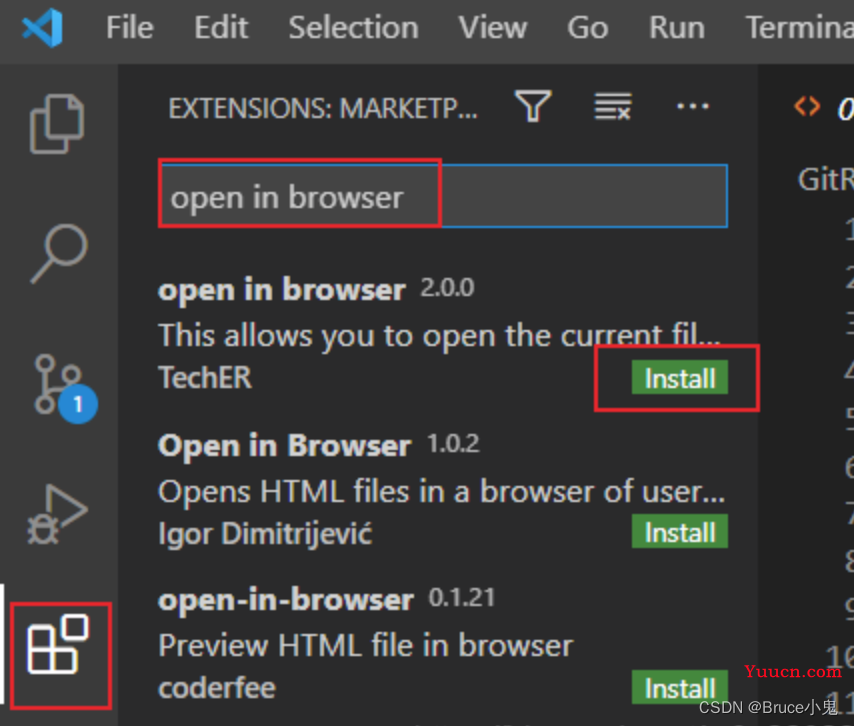
Task: Open Source Control view with badge
Action: [64, 389]
